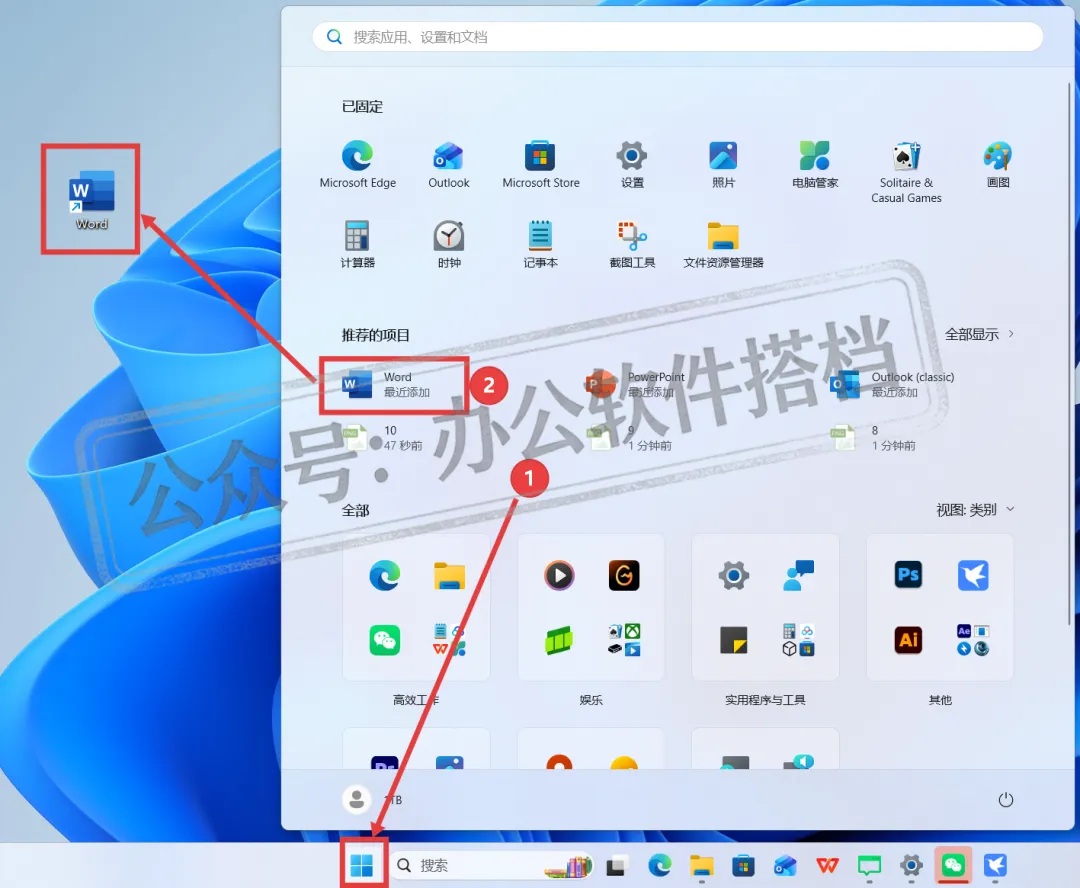Viewport: 1080px width, 888px height.
Task: Open Microsoft Store from the taskbar
Action: pyautogui.click(x=743, y=865)
